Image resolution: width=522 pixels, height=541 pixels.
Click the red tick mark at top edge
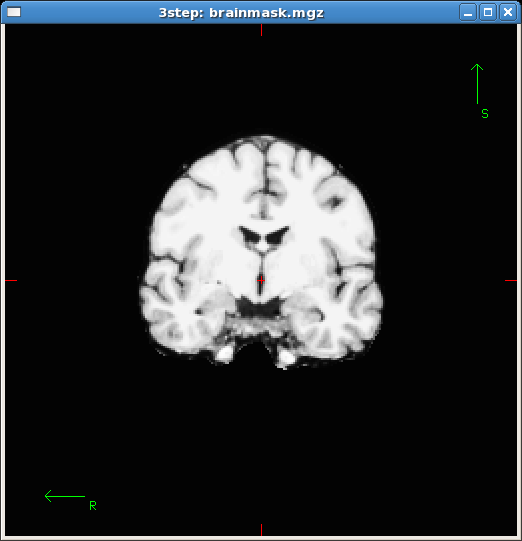[x=262, y=30]
